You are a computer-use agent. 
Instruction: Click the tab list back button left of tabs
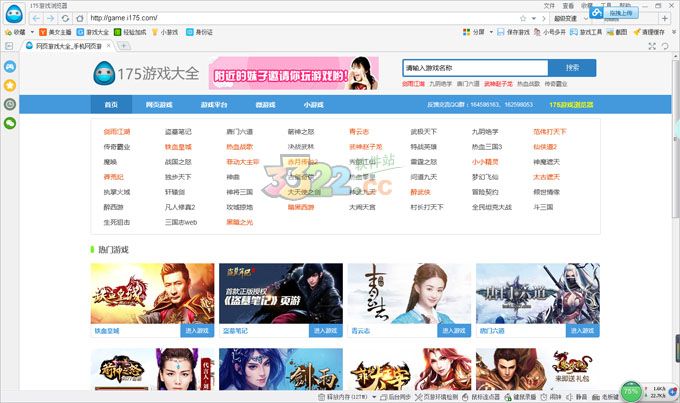(x=9, y=46)
